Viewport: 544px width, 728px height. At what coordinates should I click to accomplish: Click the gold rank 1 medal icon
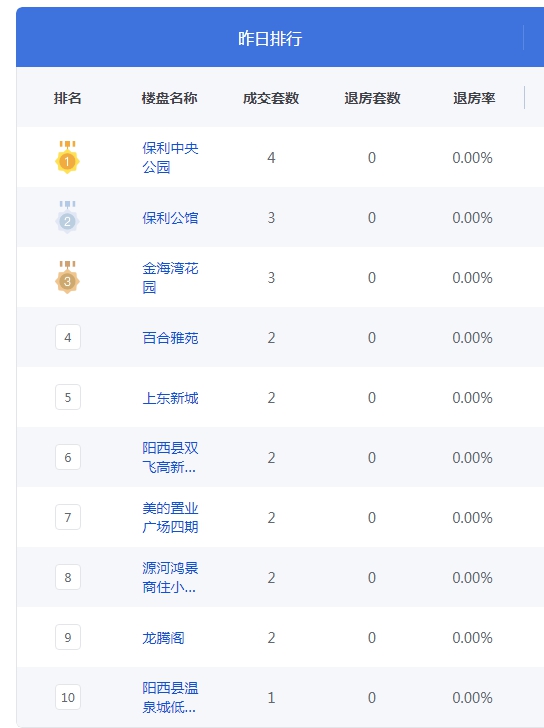[x=67, y=157]
